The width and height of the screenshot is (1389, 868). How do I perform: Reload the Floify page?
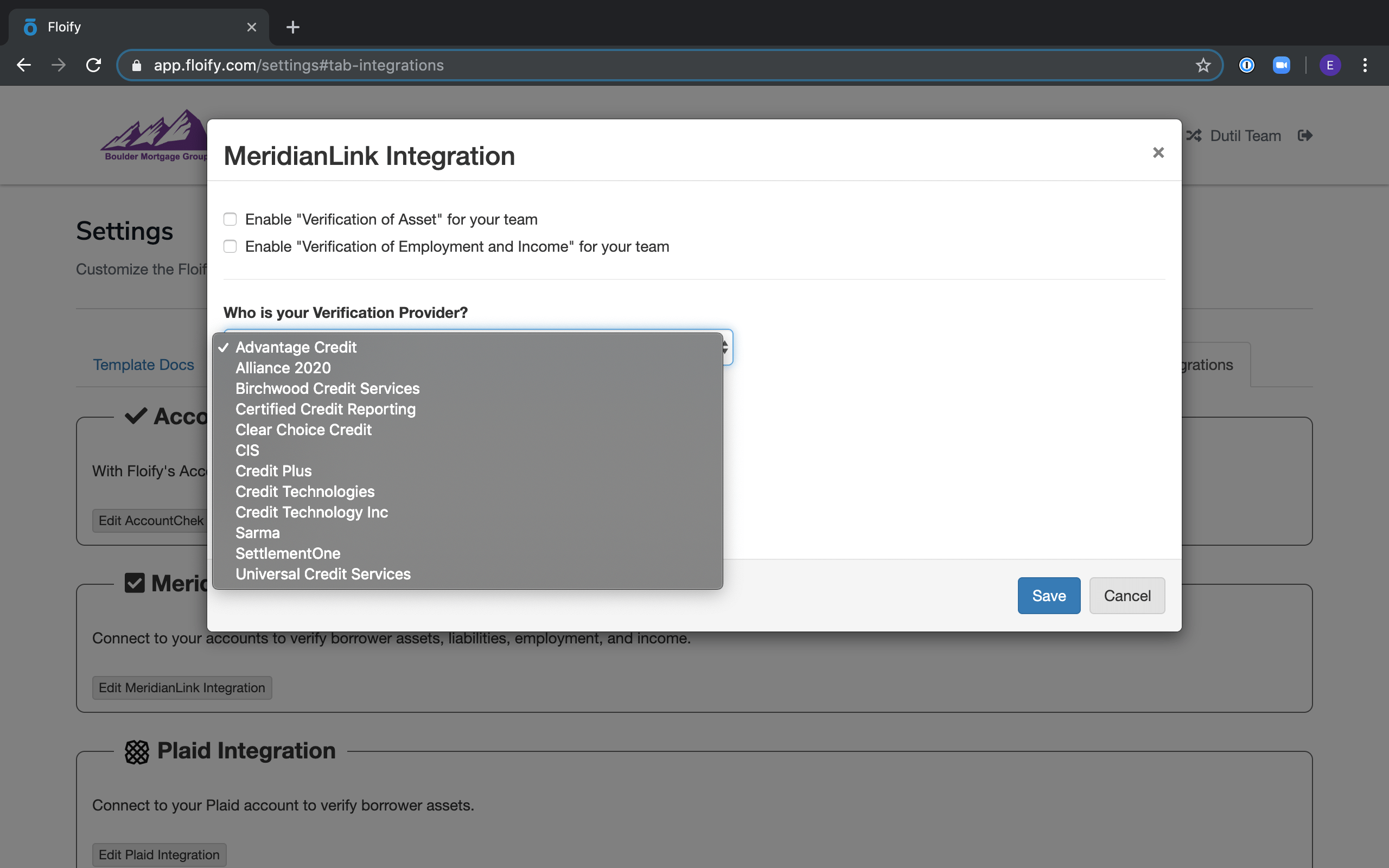click(93, 65)
